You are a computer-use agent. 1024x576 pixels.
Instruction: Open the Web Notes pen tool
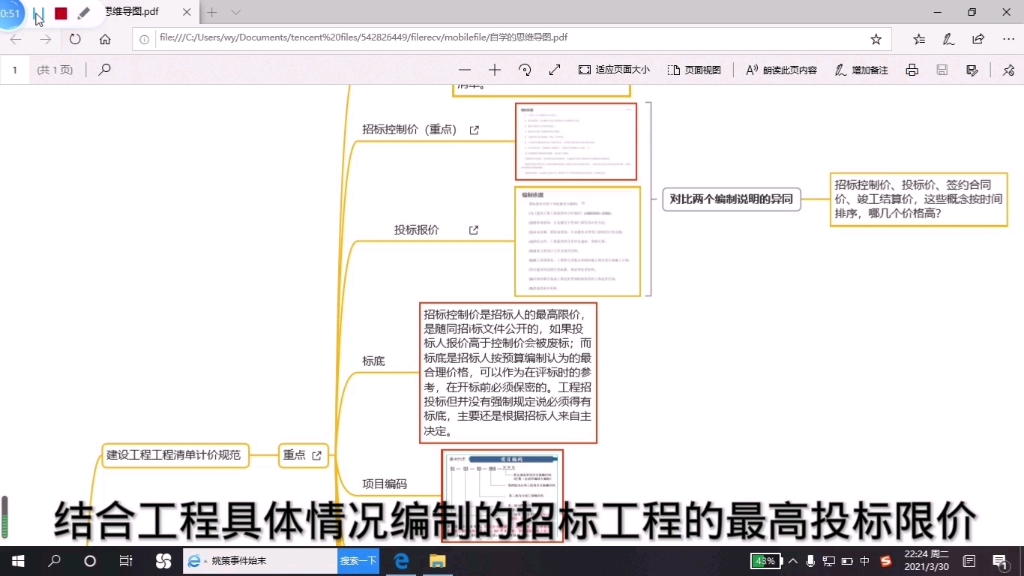[x=948, y=38]
